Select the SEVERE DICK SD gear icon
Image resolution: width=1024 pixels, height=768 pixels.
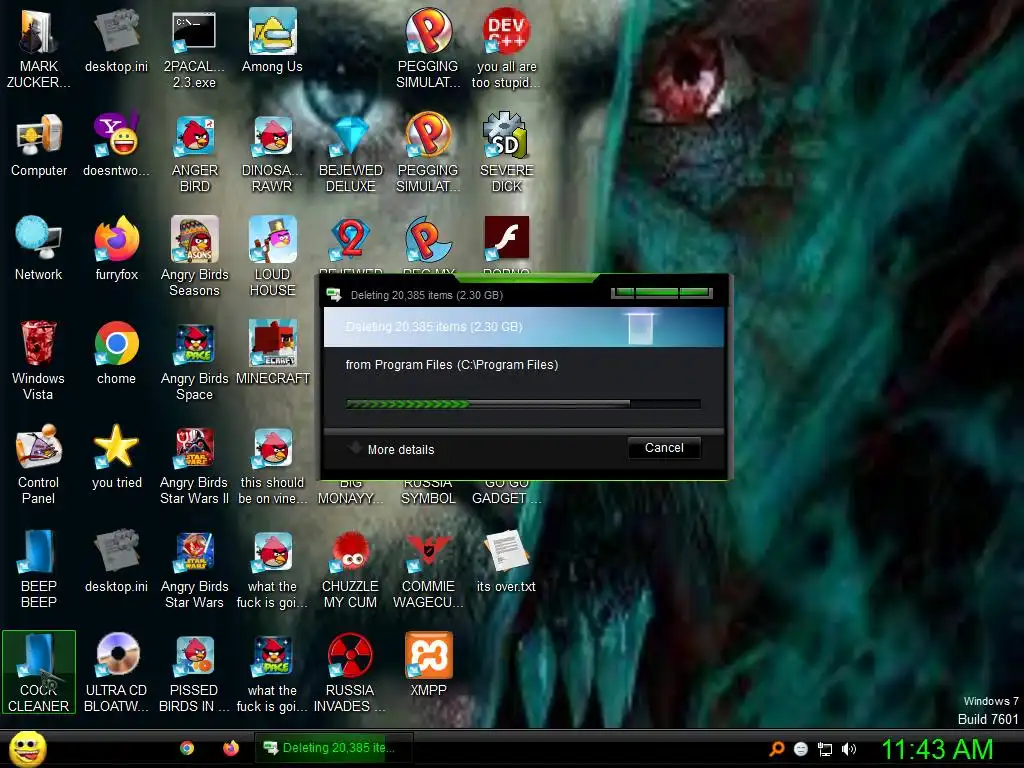click(x=506, y=154)
